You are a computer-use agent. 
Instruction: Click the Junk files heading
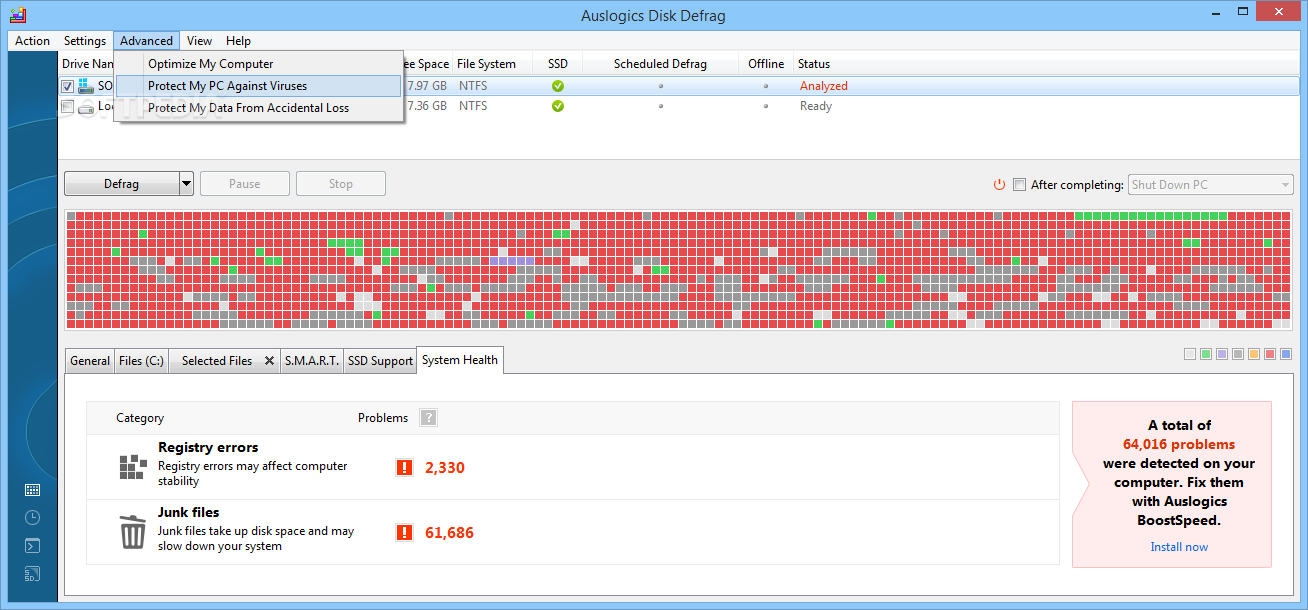click(x=189, y=512)
